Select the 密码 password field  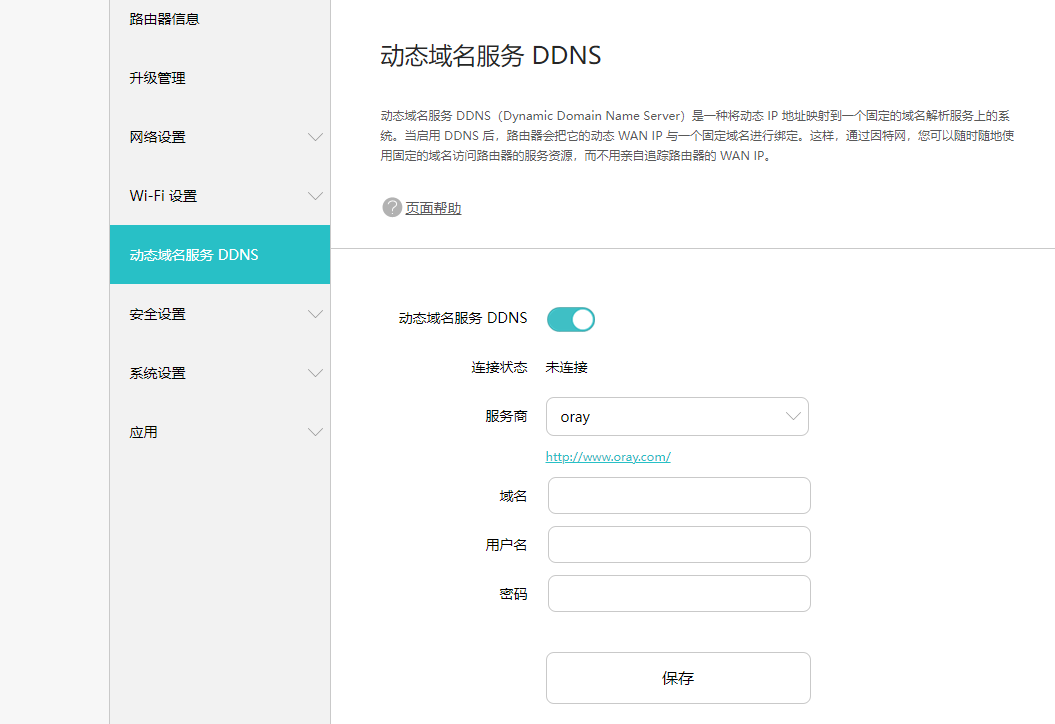(679, 594)
